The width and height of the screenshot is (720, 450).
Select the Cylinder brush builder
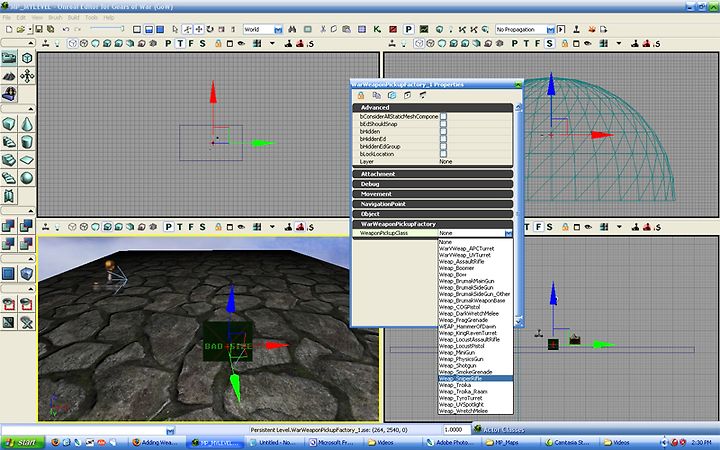[27, 142]
